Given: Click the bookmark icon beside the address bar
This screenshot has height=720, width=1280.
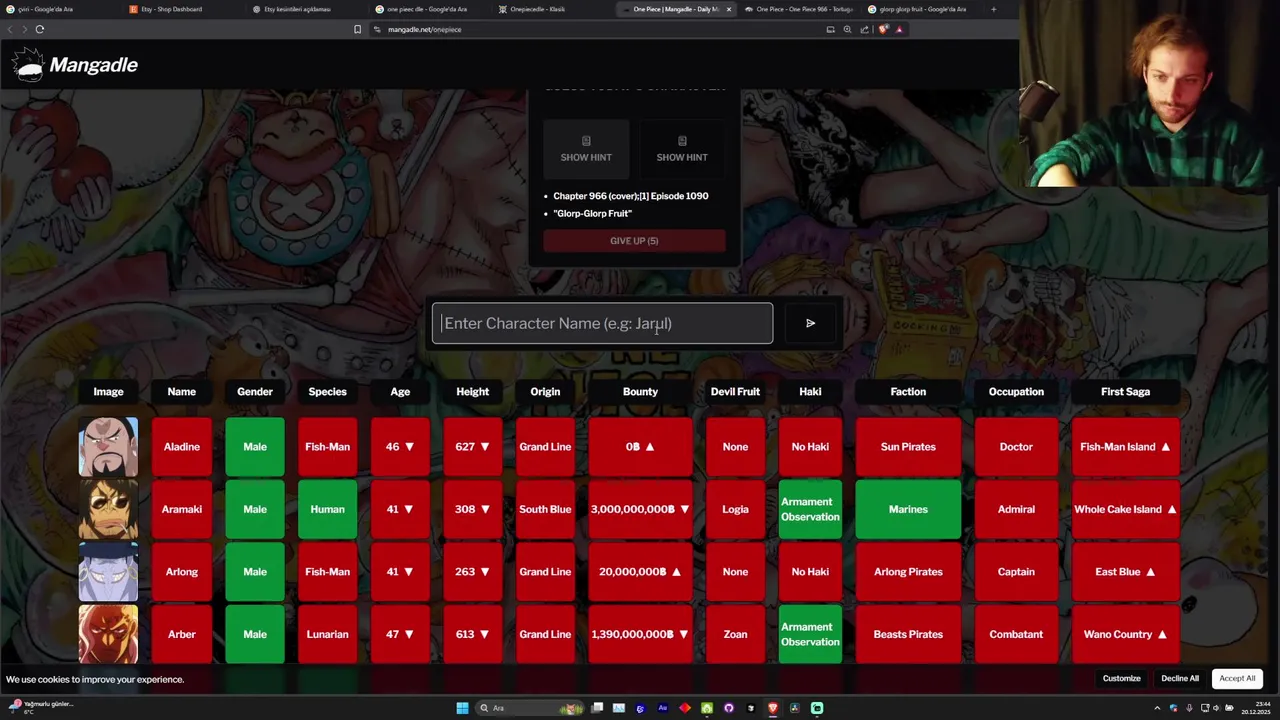Looking at the screenshot, I should [x=357, y=29].
